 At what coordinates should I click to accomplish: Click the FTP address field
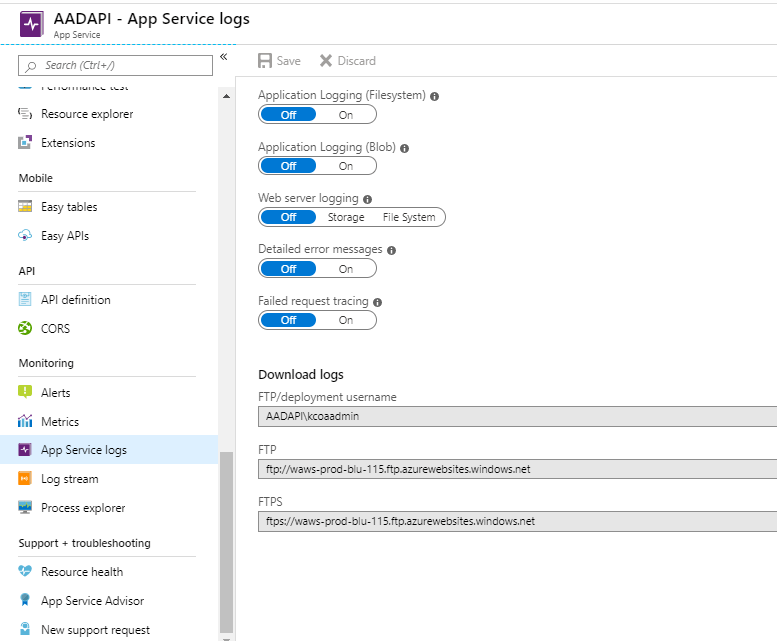(x=517, y=469)
